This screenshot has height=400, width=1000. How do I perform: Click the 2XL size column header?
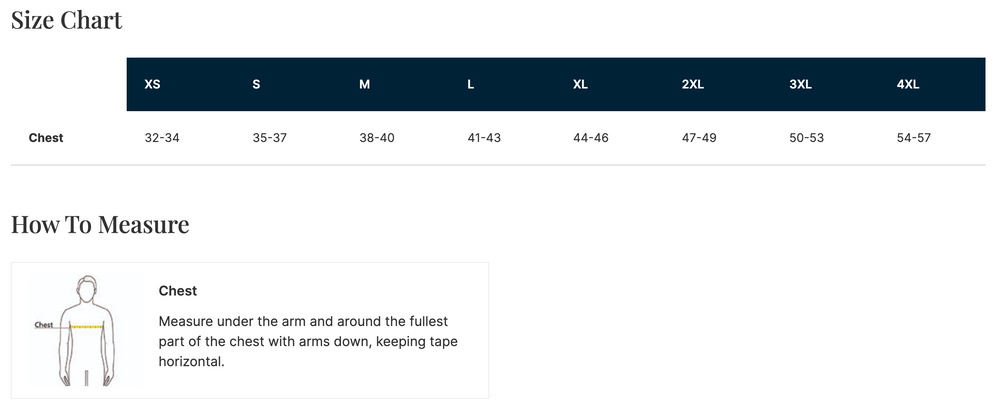click(693, 85)
